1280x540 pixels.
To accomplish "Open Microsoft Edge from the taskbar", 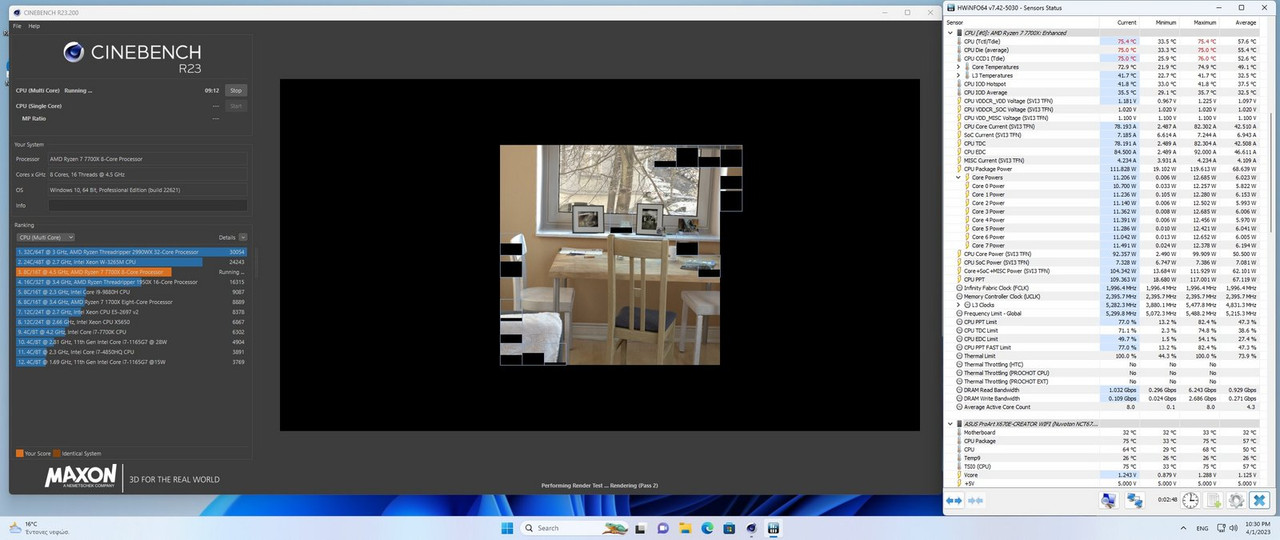I will click(x=708, y=527).
